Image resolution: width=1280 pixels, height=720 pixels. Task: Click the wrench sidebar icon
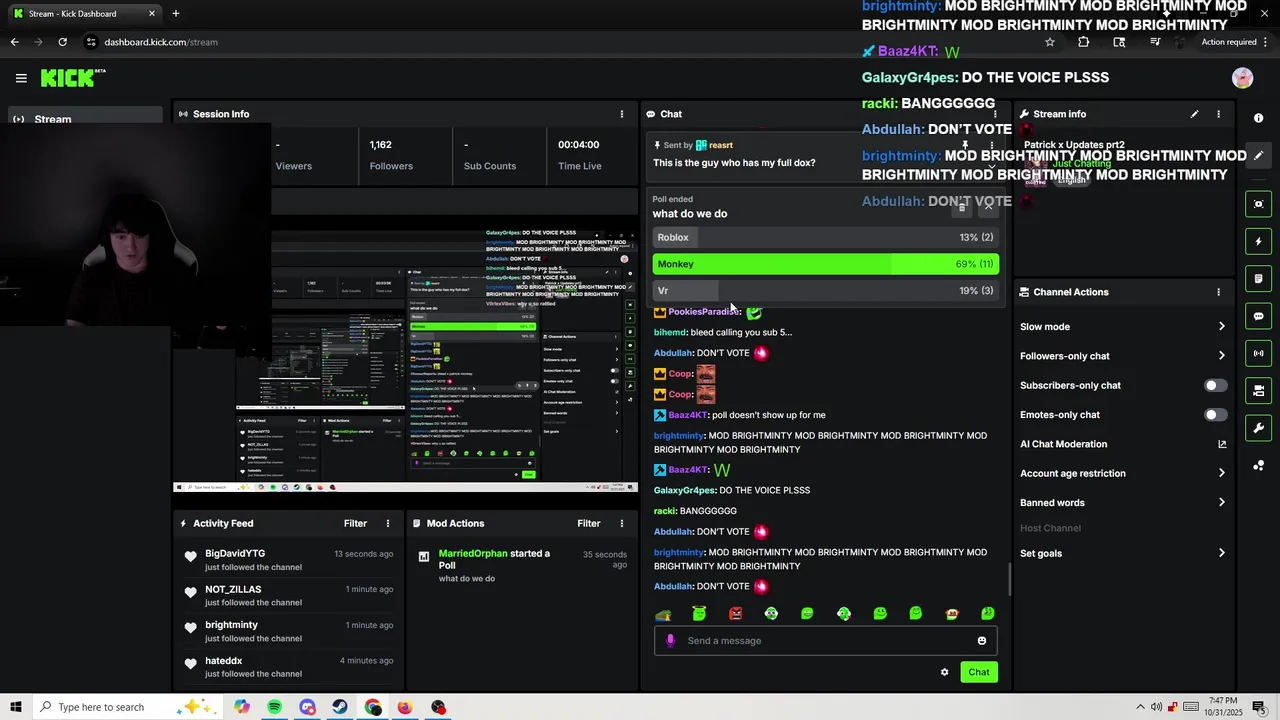point(1258,428)
